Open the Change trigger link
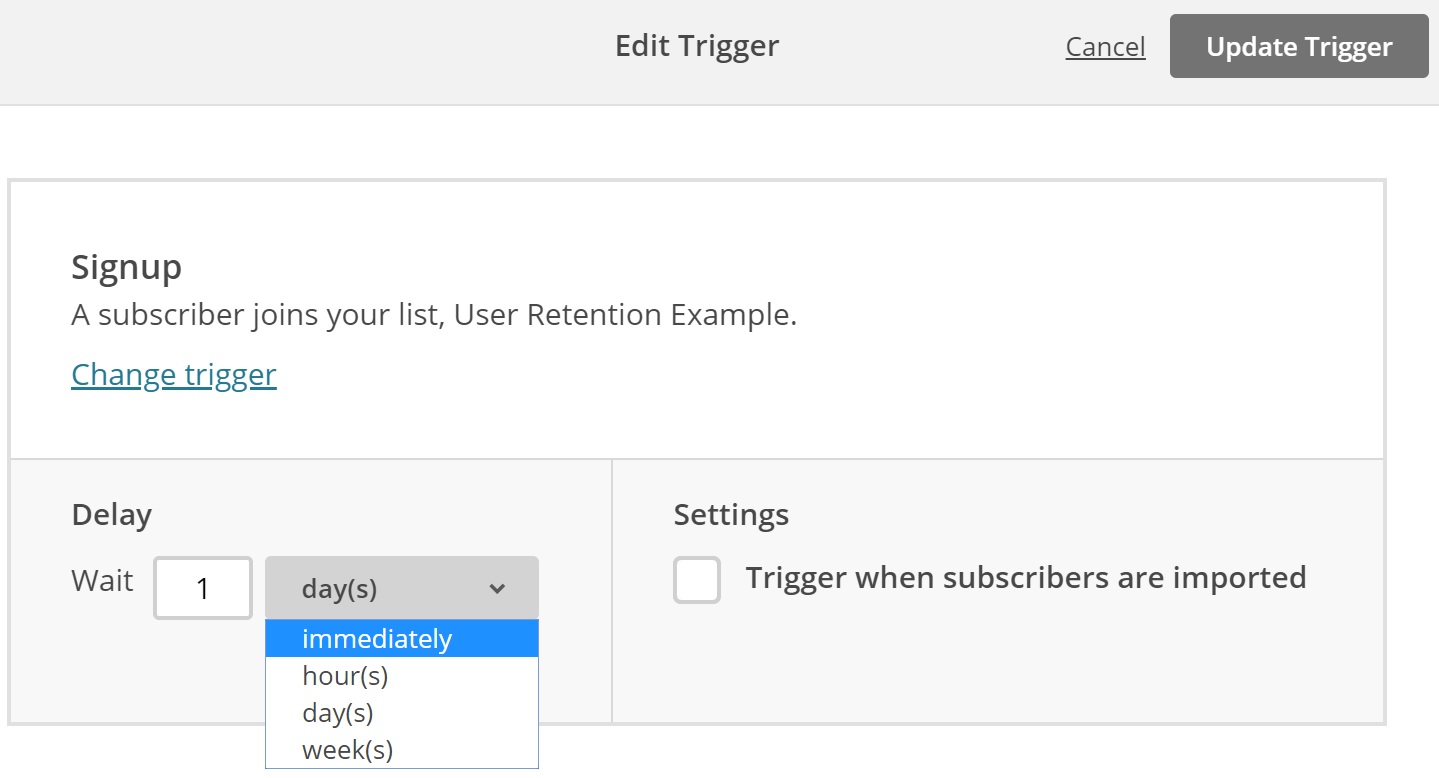This screenshot has width=1439, height=778. pyautogui.click(x=172, y=374)
